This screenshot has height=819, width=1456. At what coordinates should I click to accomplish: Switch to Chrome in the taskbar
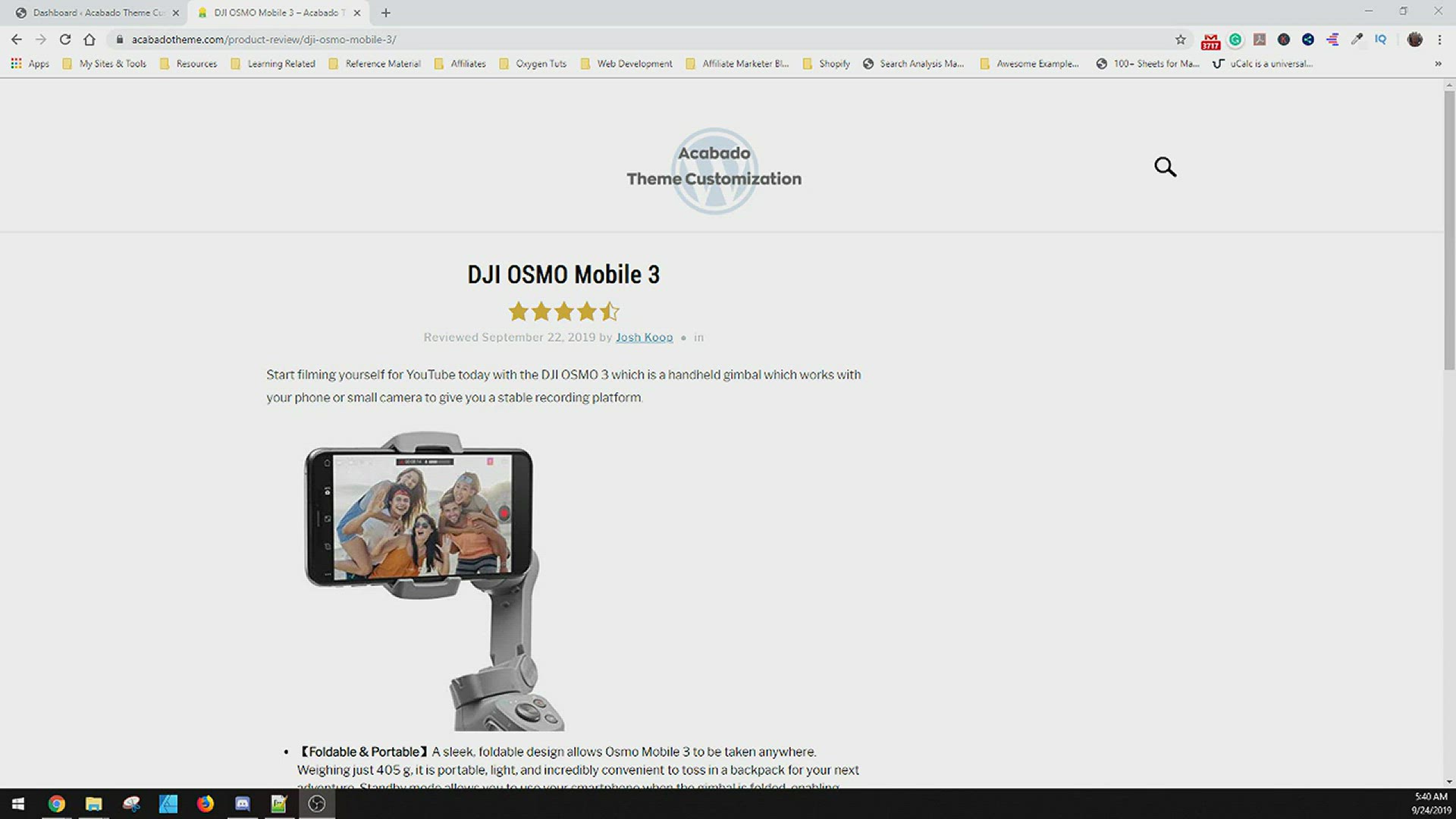[57, 804]
